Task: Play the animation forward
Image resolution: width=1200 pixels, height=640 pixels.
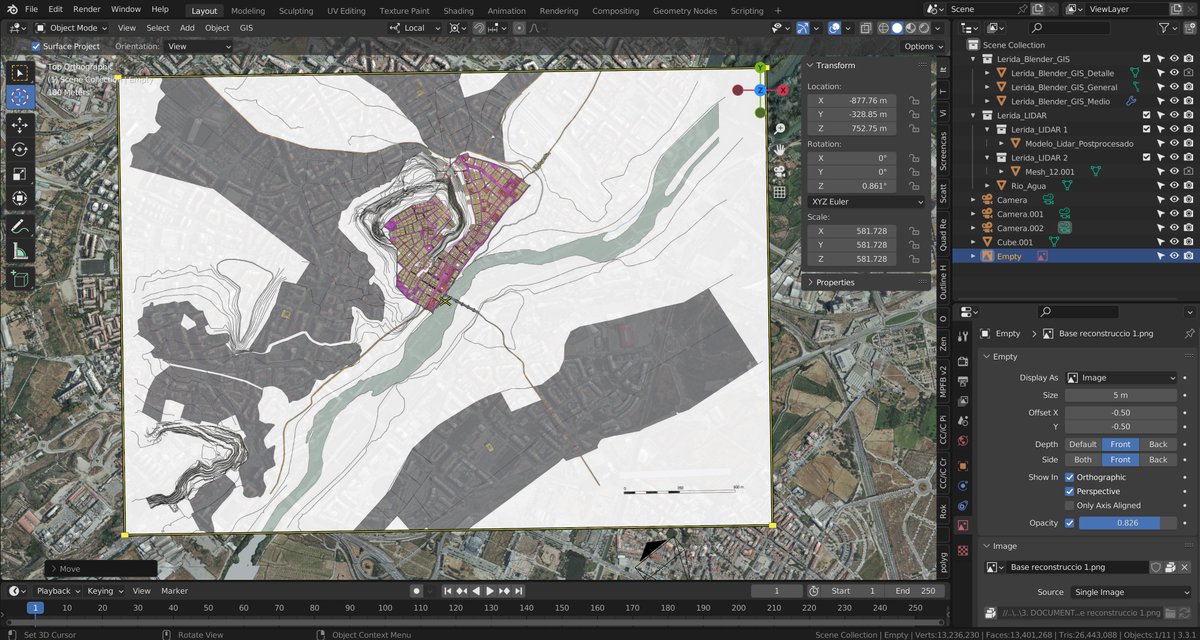Action: (490, 591)
